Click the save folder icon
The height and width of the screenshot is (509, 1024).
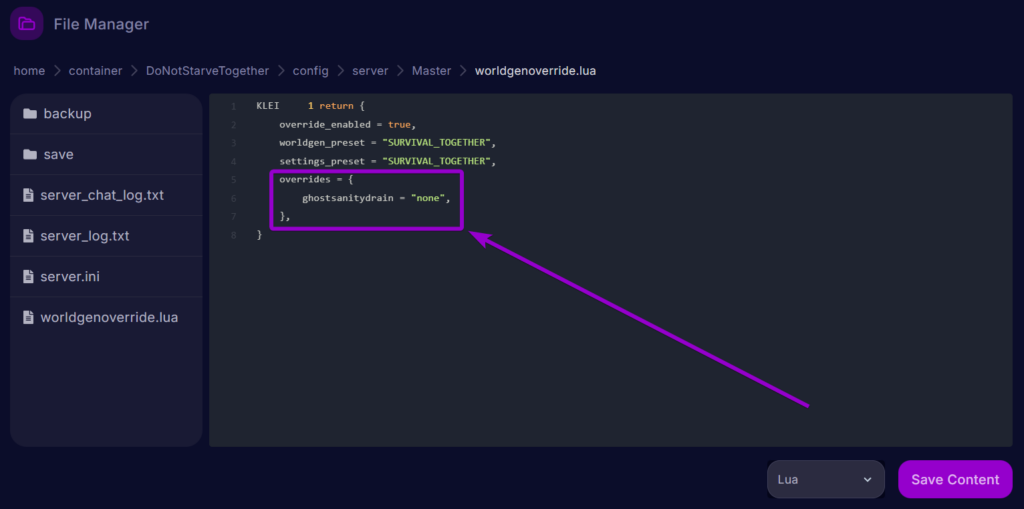point(29,155)
